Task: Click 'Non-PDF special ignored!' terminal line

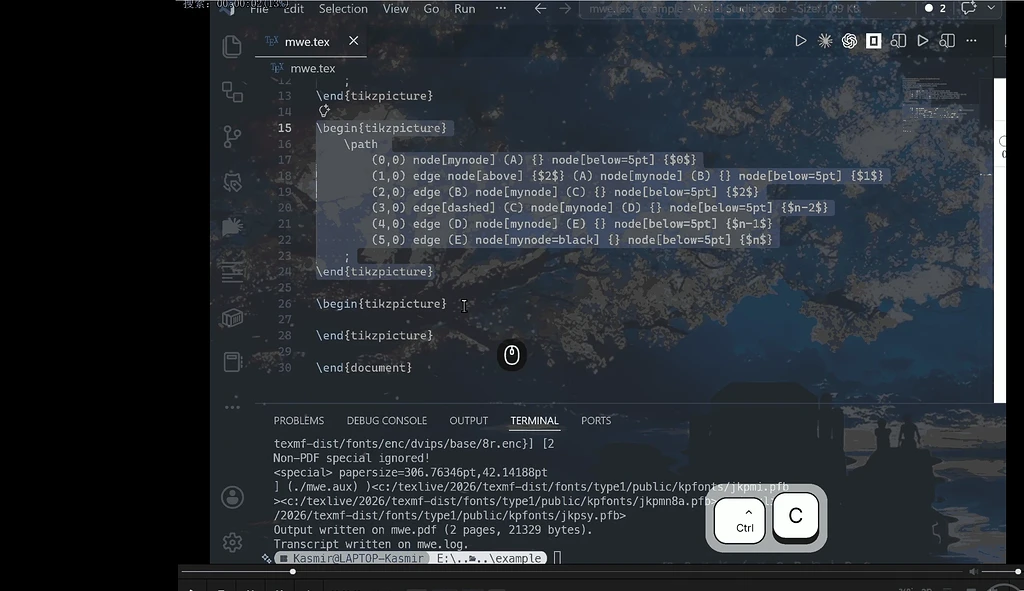Action: click(x=351, y=458)
